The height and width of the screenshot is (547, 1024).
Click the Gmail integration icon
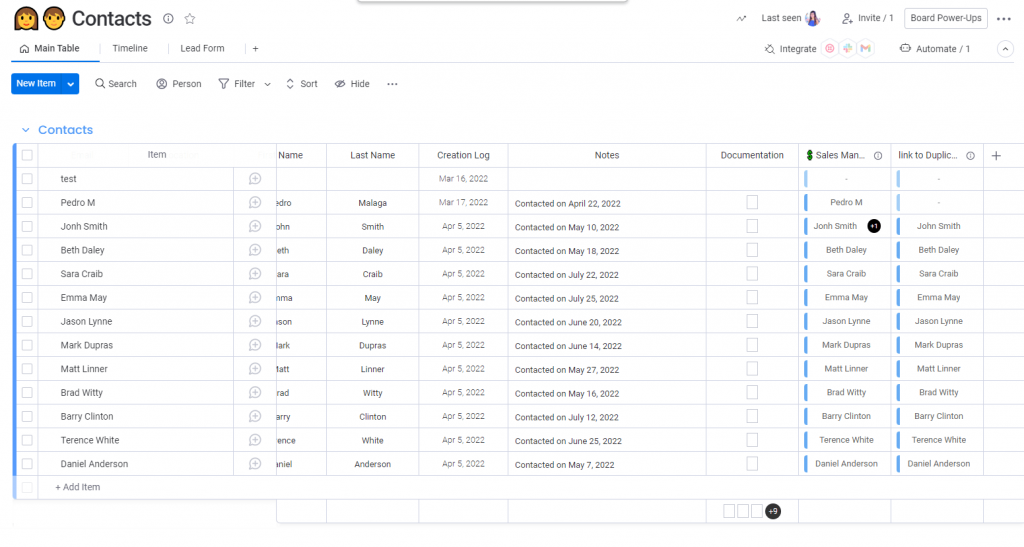tap(865, 48)
